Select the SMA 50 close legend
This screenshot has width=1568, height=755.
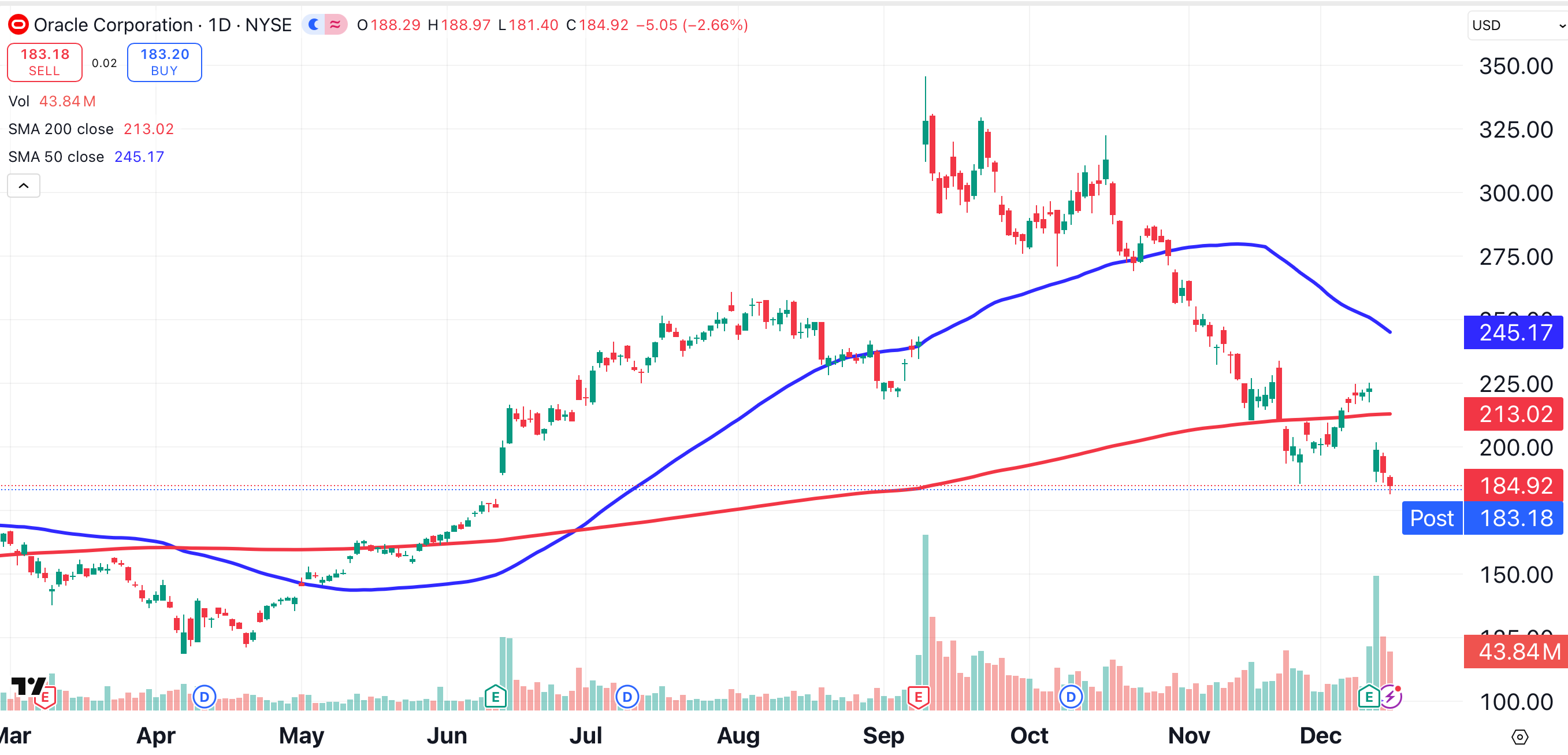coord(56,157)
